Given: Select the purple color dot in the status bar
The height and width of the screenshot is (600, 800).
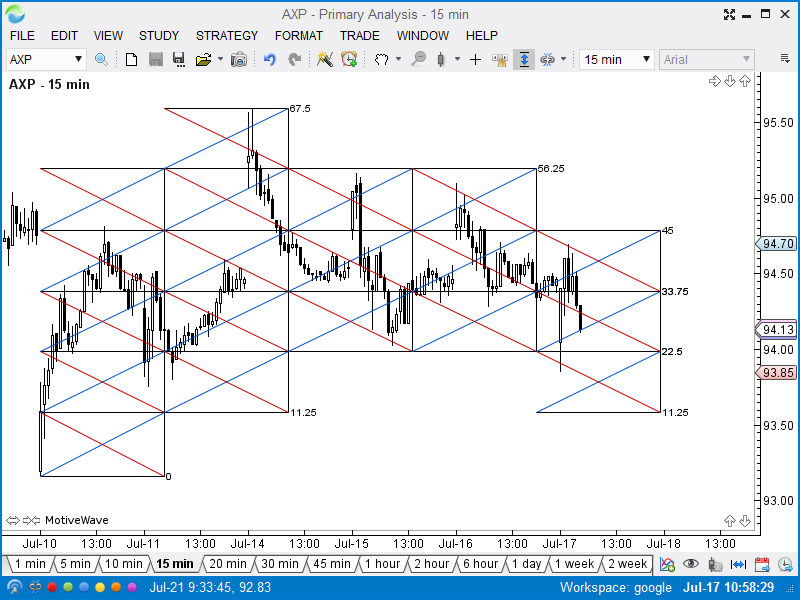Looking at the screenshot, I should (x=132, y=587).
